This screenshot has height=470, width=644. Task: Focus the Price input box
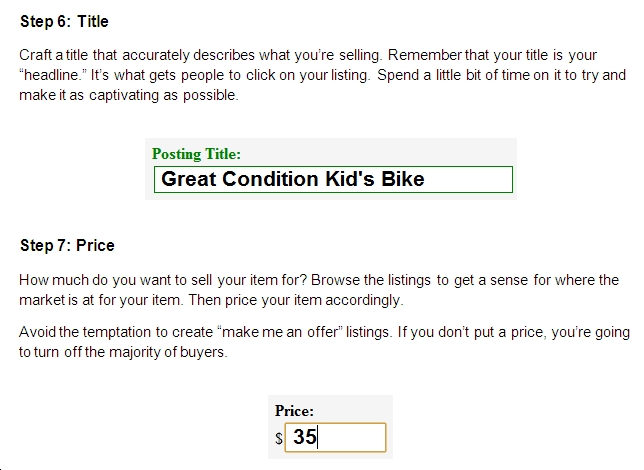click(335, 438)
